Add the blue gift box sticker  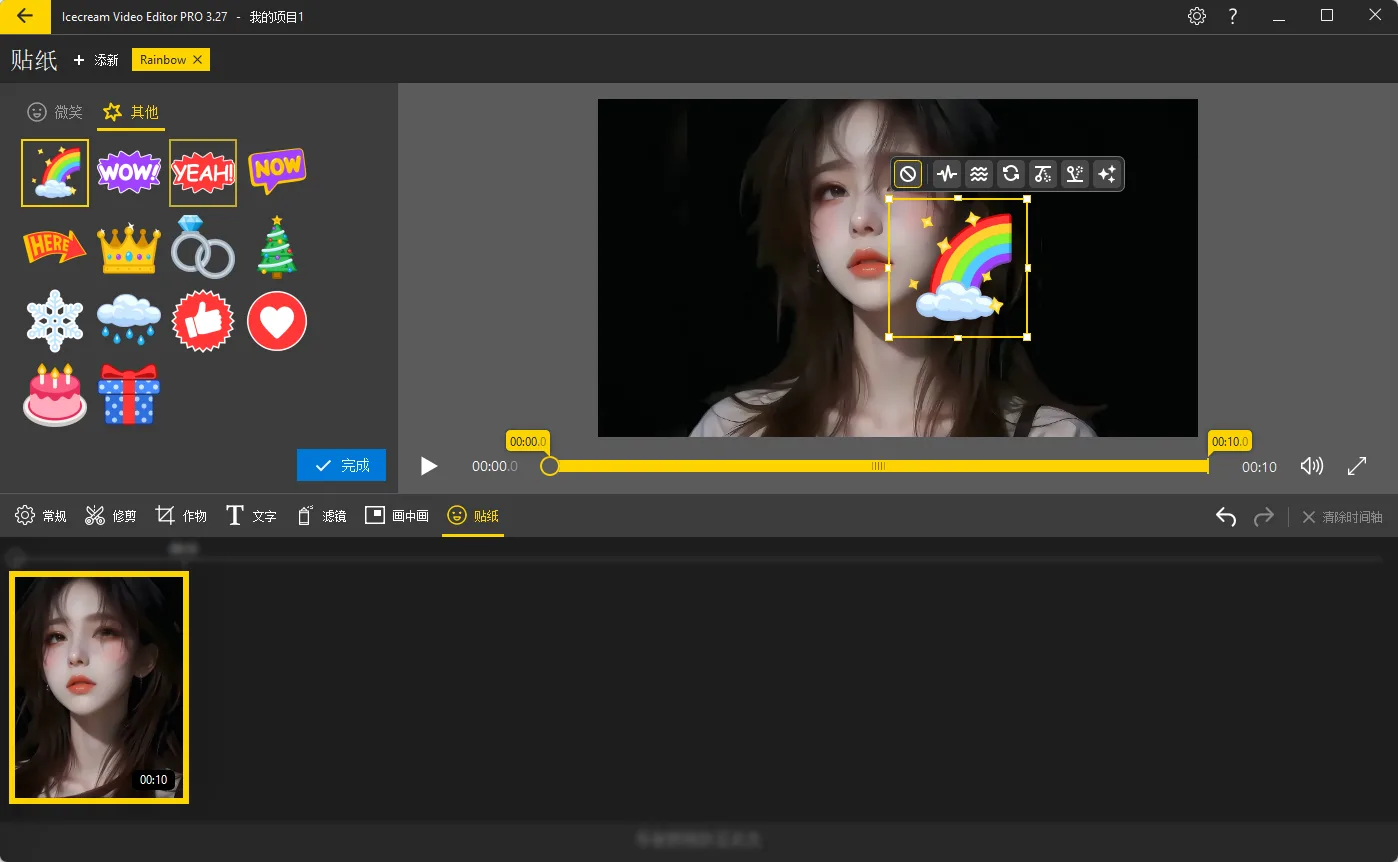129,395
